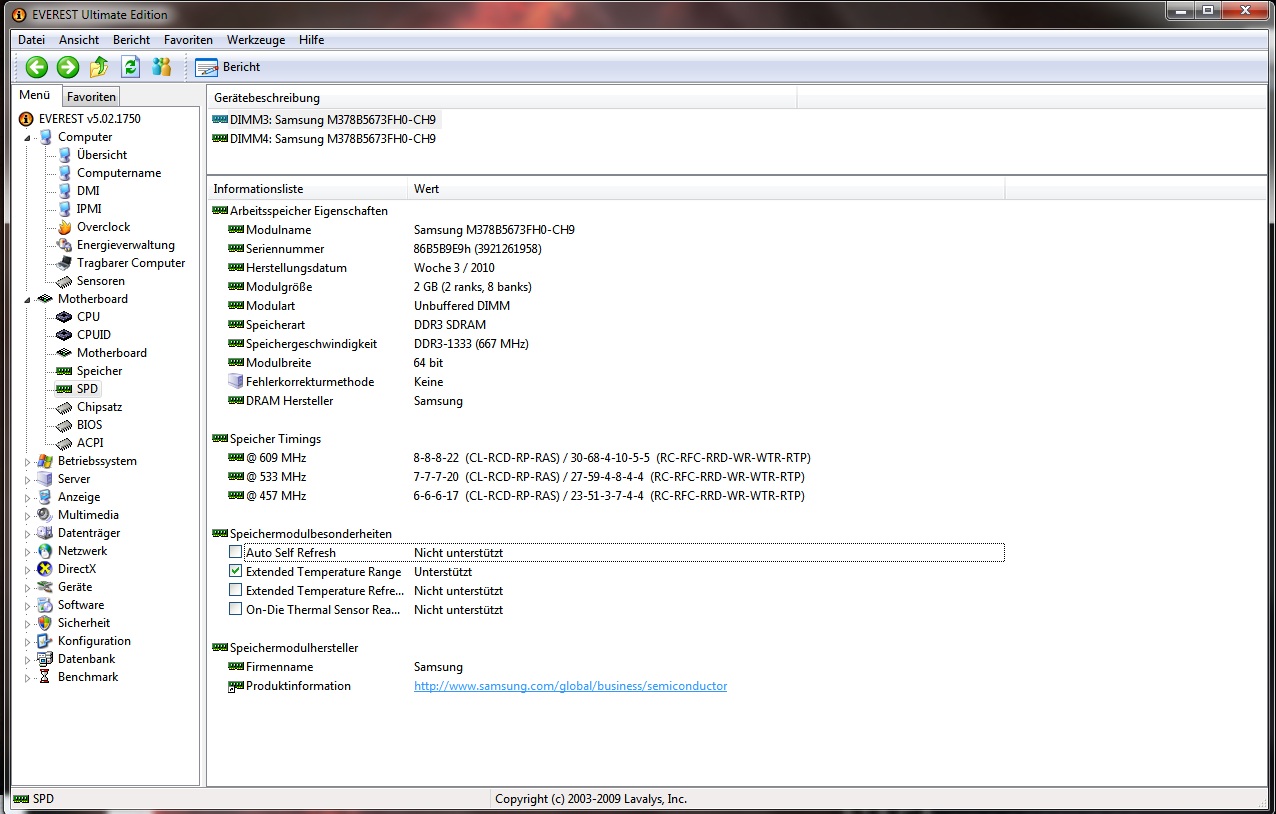Screen dimensions: 1276x814
Task: Open Motherboard sub-entry under Motherboard
Action: click(x=112, y=353)
